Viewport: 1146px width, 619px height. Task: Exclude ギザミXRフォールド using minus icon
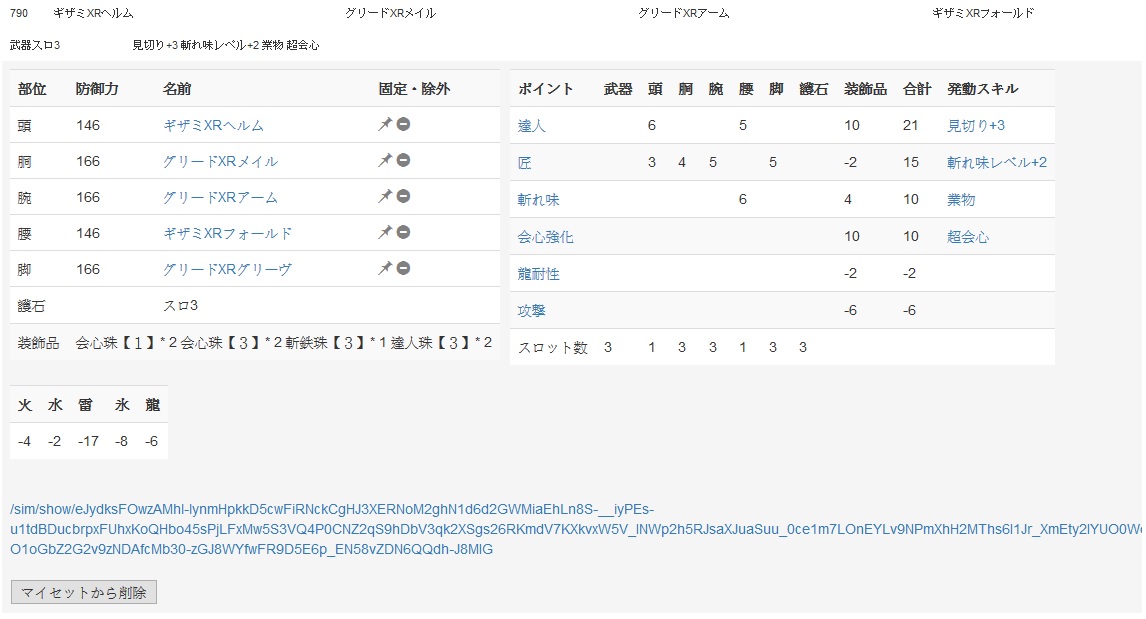[403, 233]
